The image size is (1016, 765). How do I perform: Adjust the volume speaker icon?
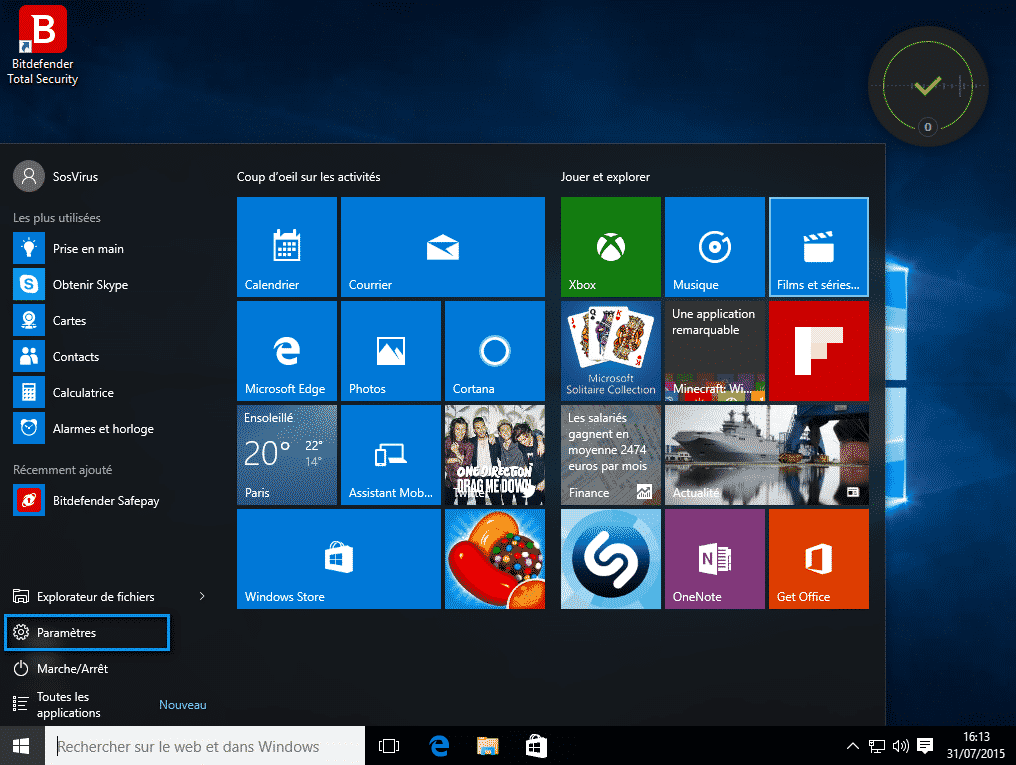pos(900,746)
